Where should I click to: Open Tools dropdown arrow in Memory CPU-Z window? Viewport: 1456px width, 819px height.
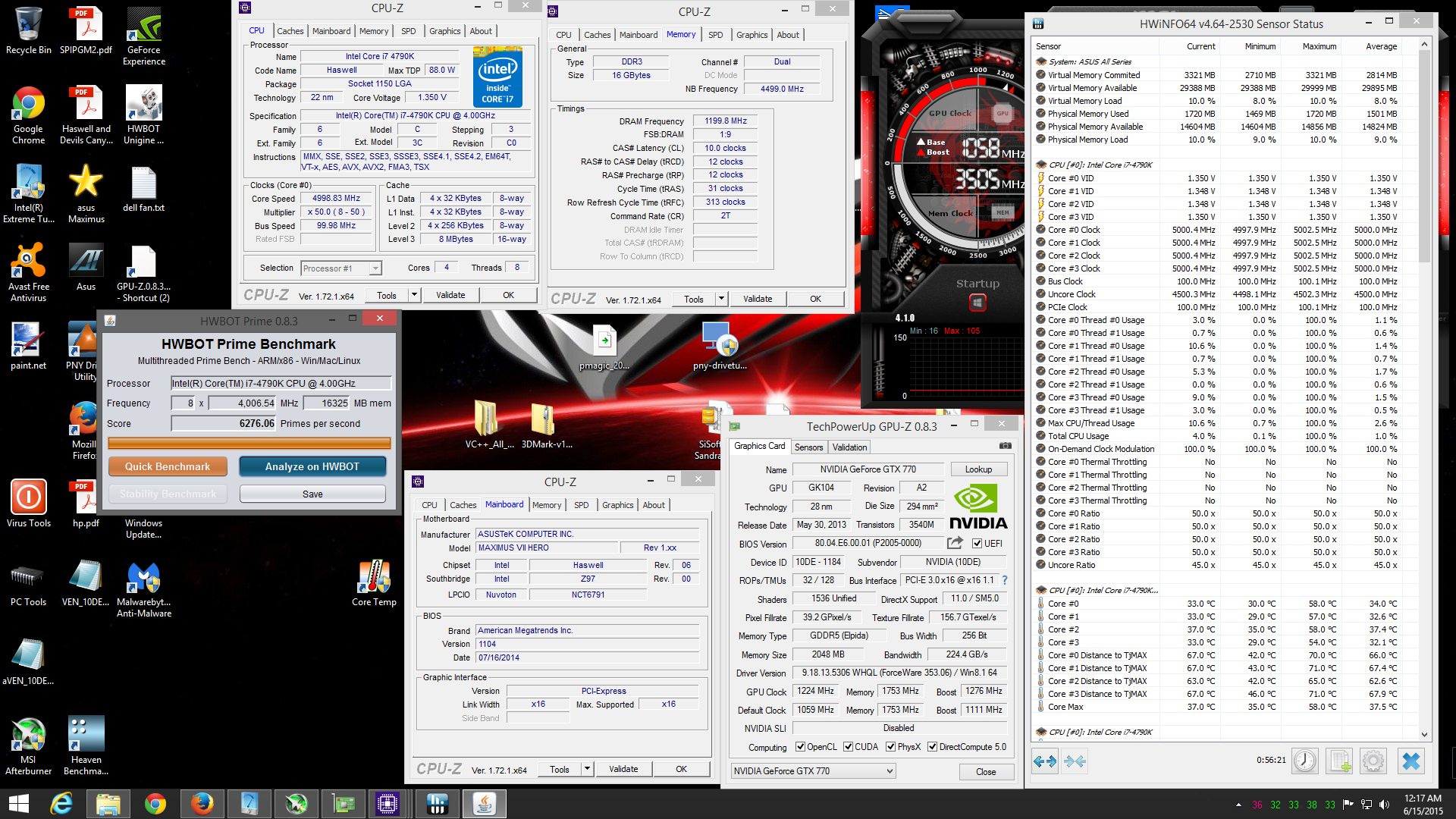(x=721, y=299)
